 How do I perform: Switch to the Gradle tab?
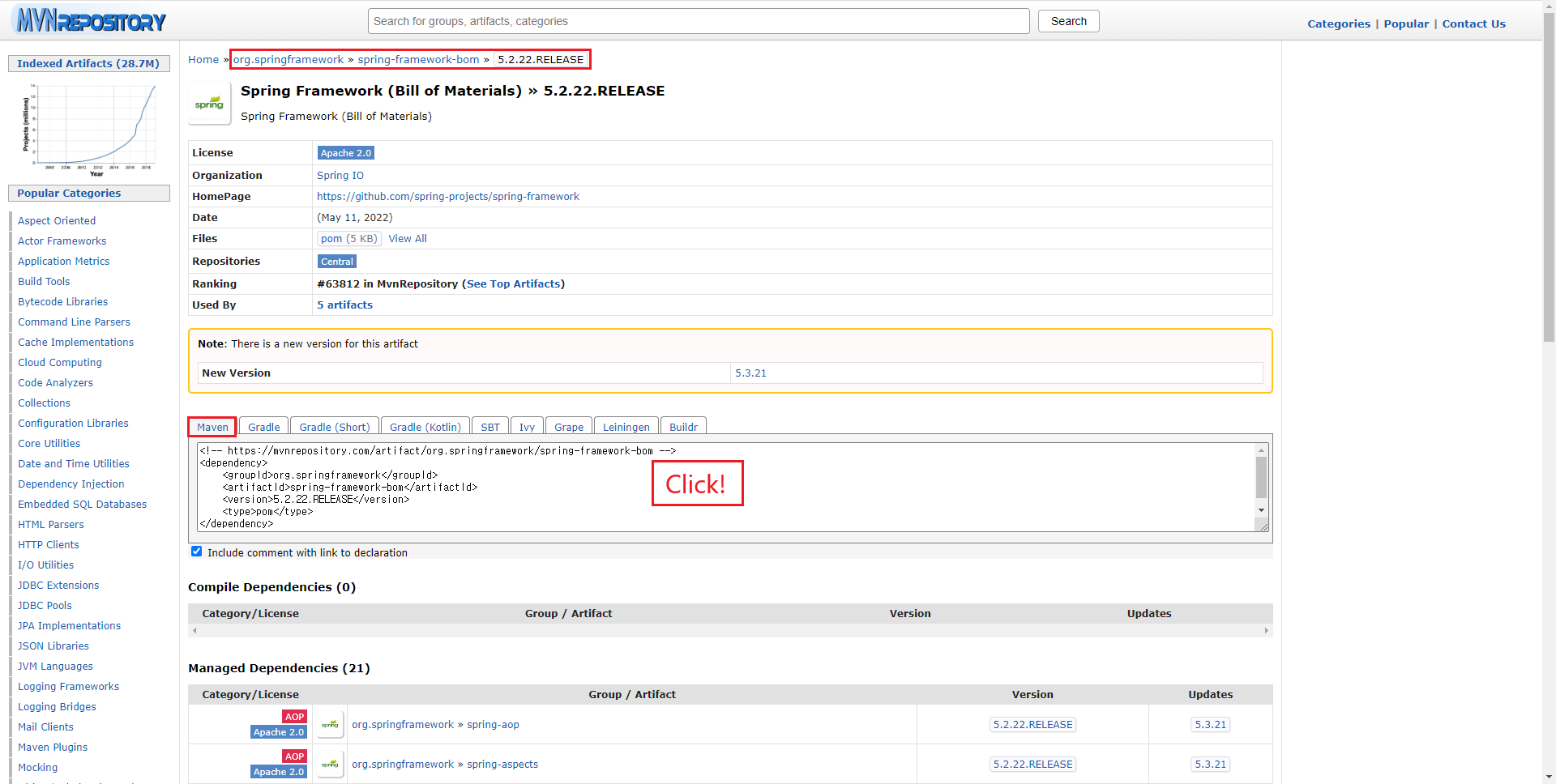(x=263, y=427)
